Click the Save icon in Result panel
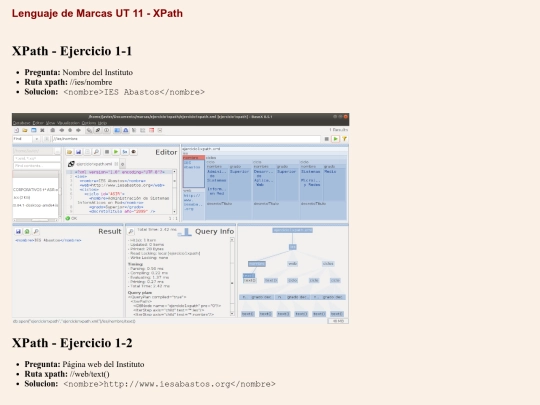 pyautogui.click(x=18, y=232)
